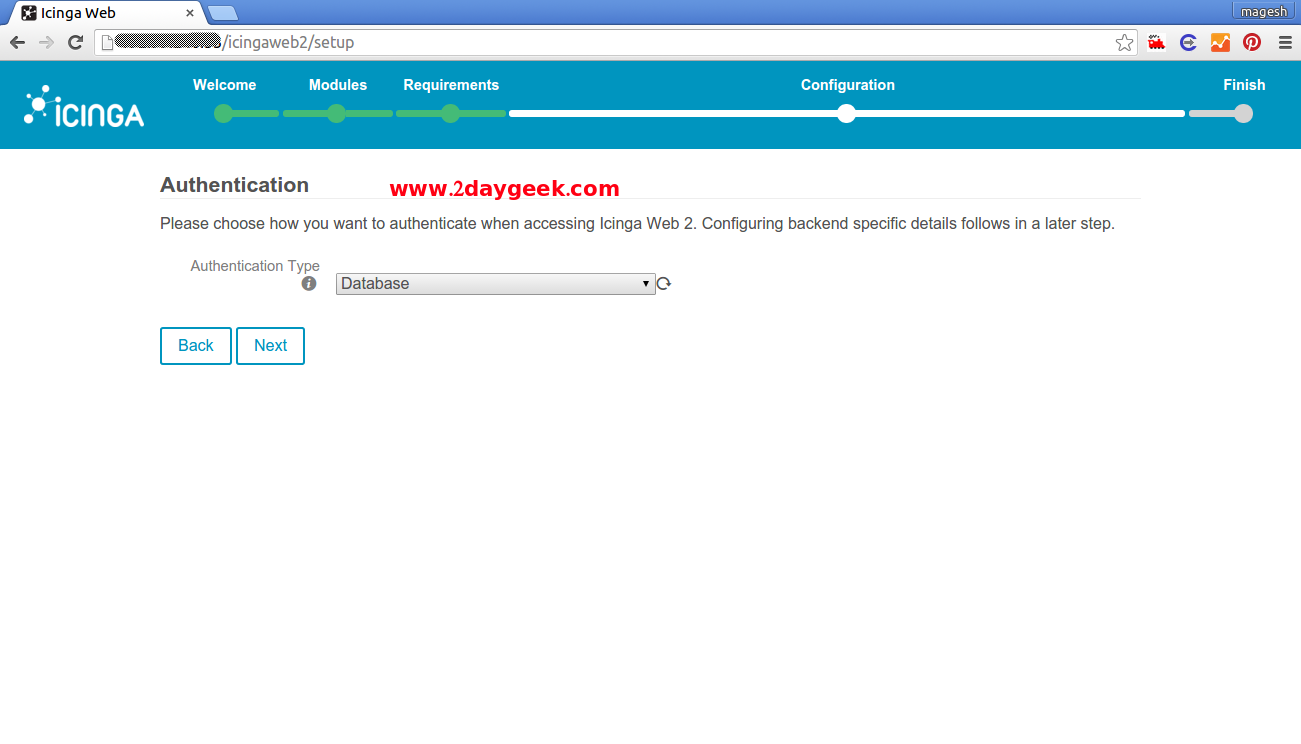This screenshot has height=744, width=1301.
Task: Click the magesh profile button
Action: coord(1264,11)
